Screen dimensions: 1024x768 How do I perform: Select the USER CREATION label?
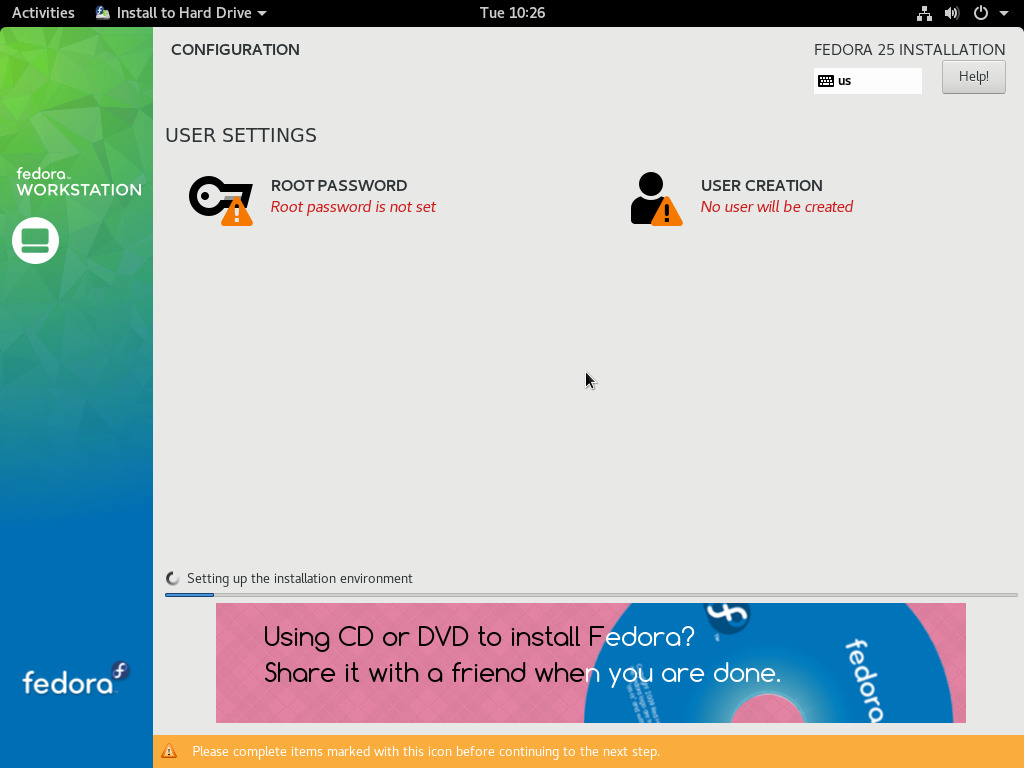[x=761, y=185]
